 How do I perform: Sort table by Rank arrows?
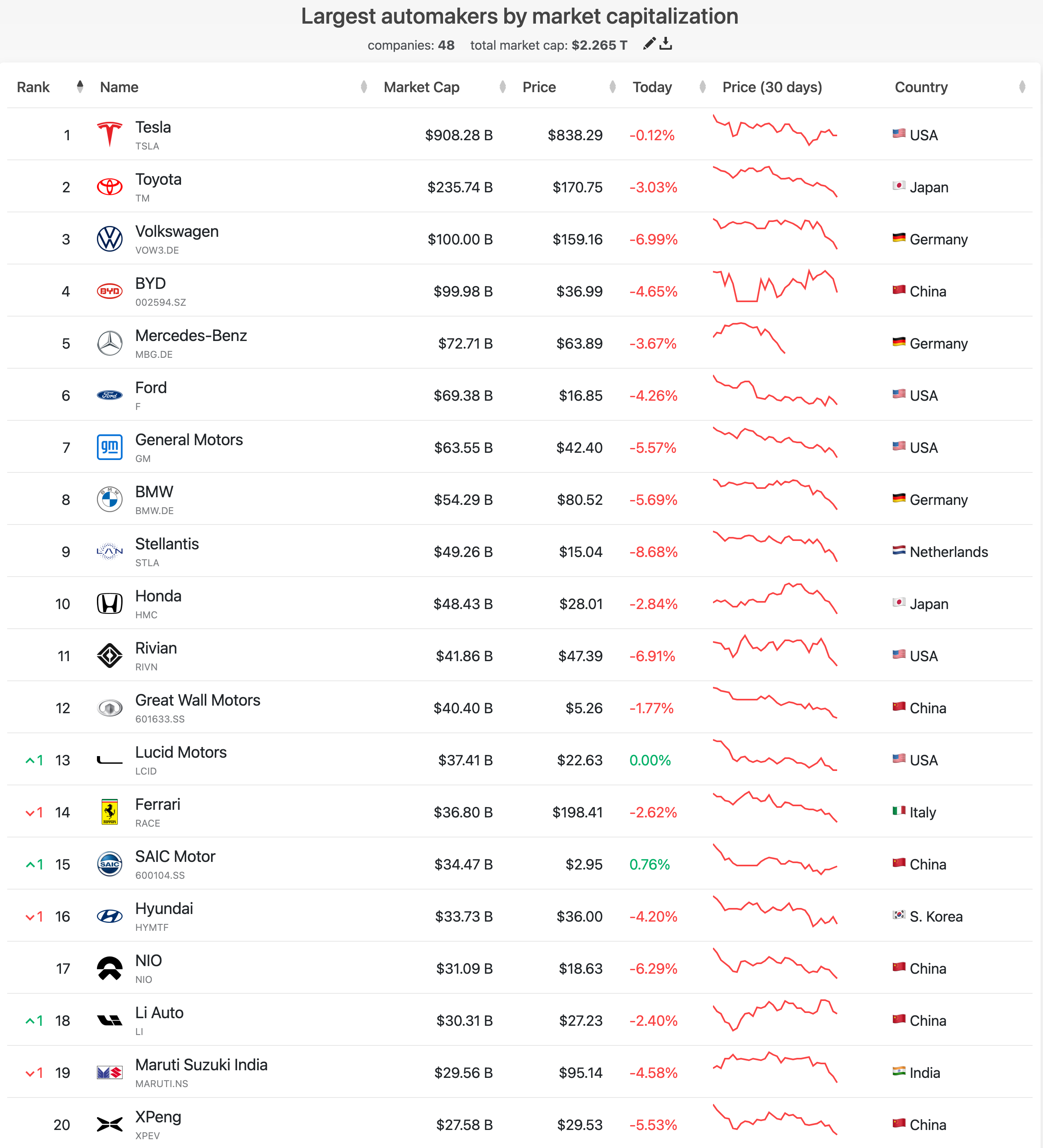click(x=80, y=87)
